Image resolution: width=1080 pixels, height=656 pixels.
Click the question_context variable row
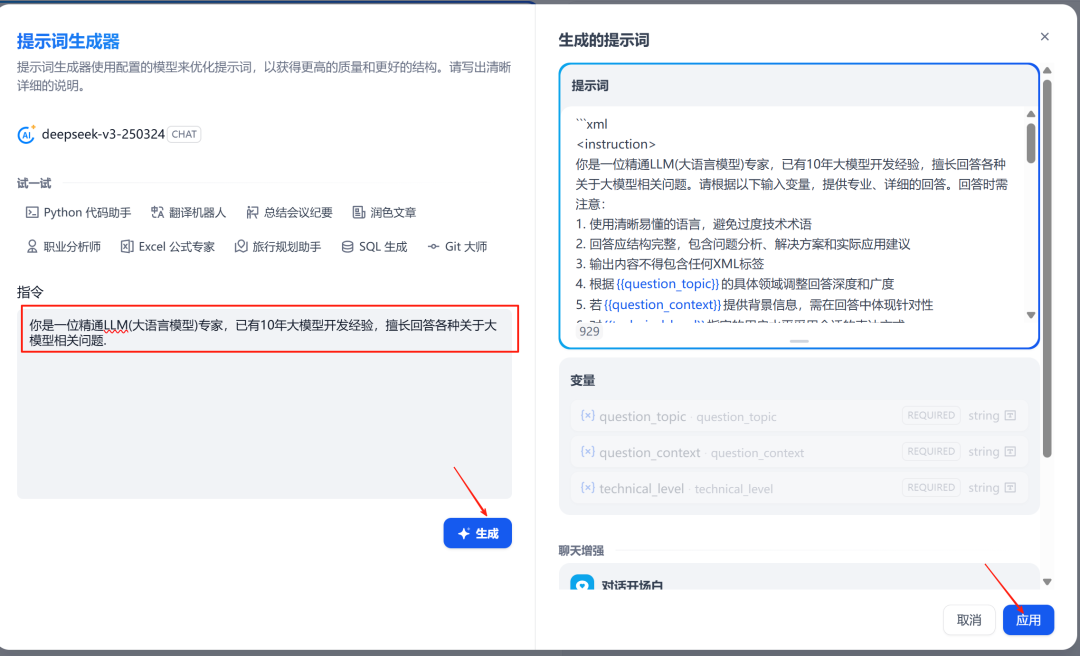click(x=799, y=452)
